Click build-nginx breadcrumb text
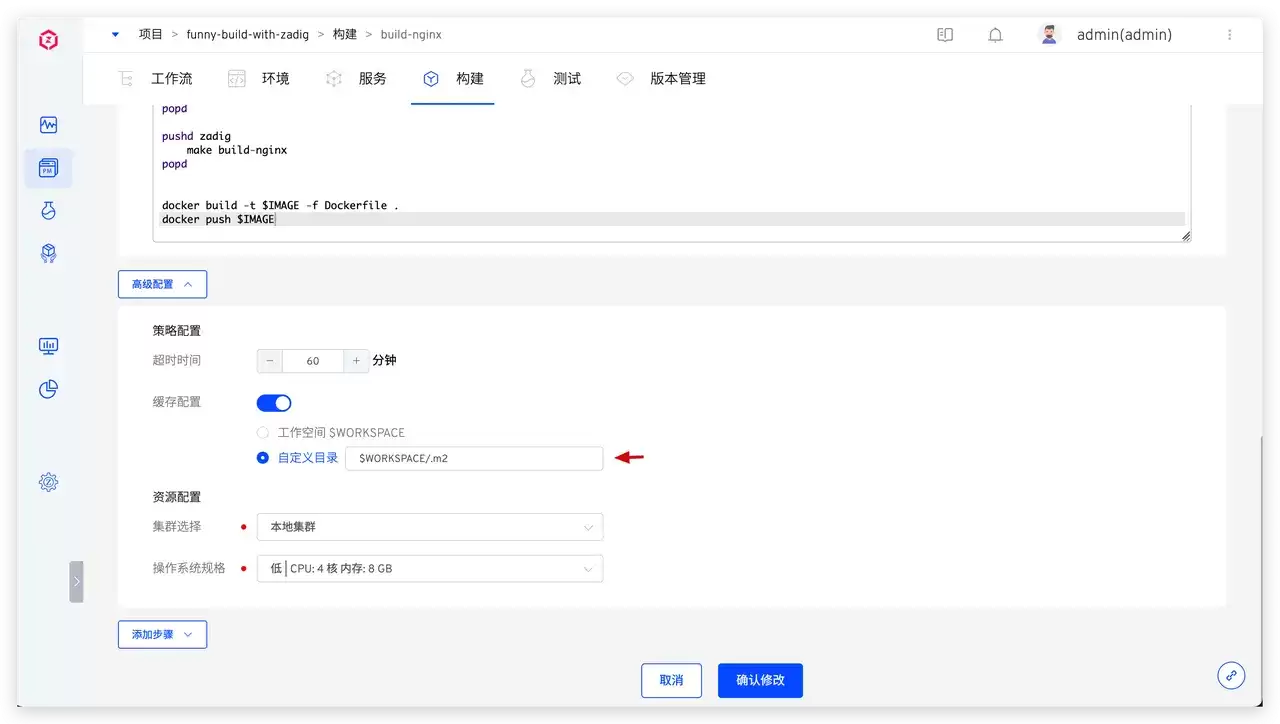The width and height of the screenshot is (1280, 724). tap(411, 34)
